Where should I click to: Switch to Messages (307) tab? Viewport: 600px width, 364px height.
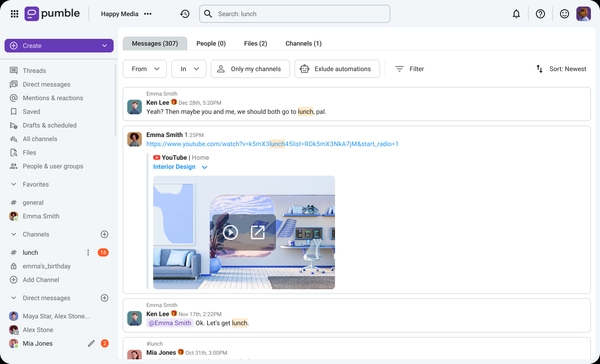click(x=155, y=44)
